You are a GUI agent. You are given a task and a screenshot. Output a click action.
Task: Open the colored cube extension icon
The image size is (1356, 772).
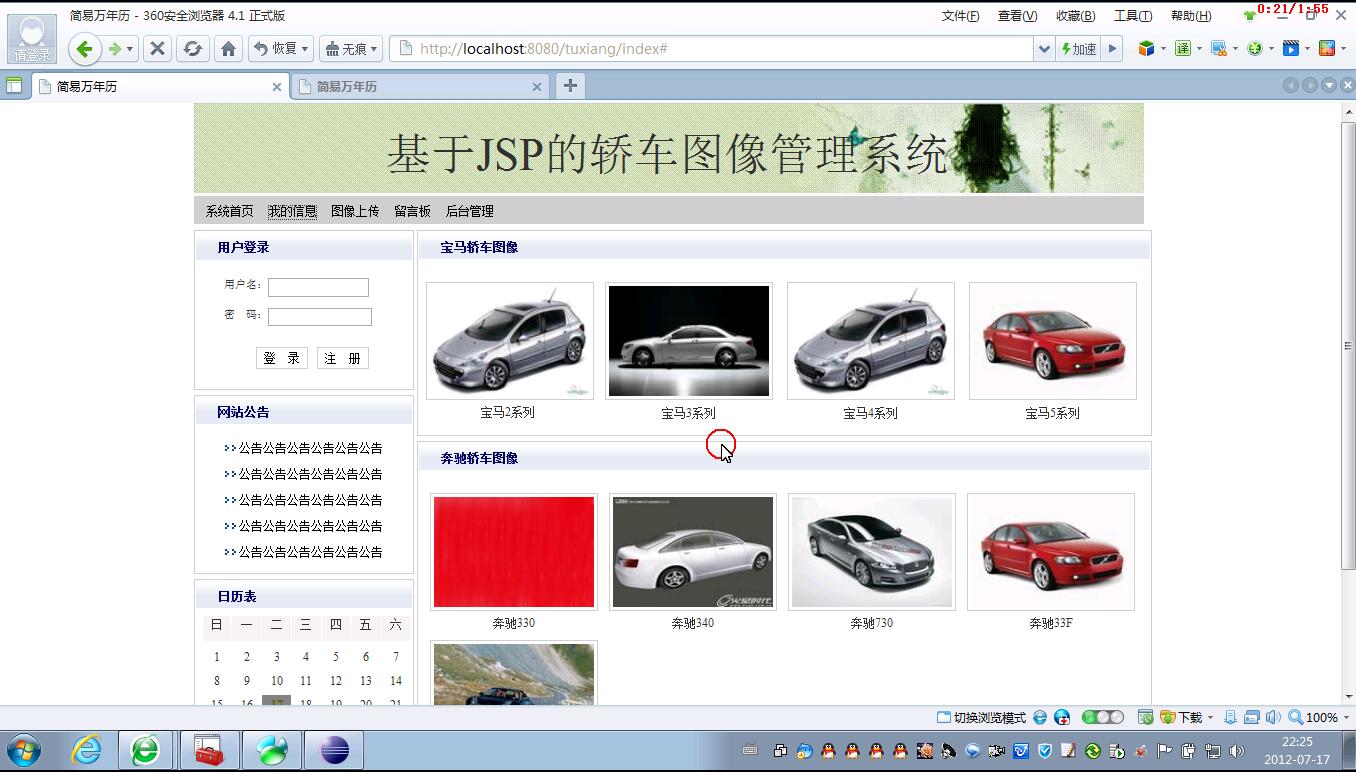pos(1147,48)
